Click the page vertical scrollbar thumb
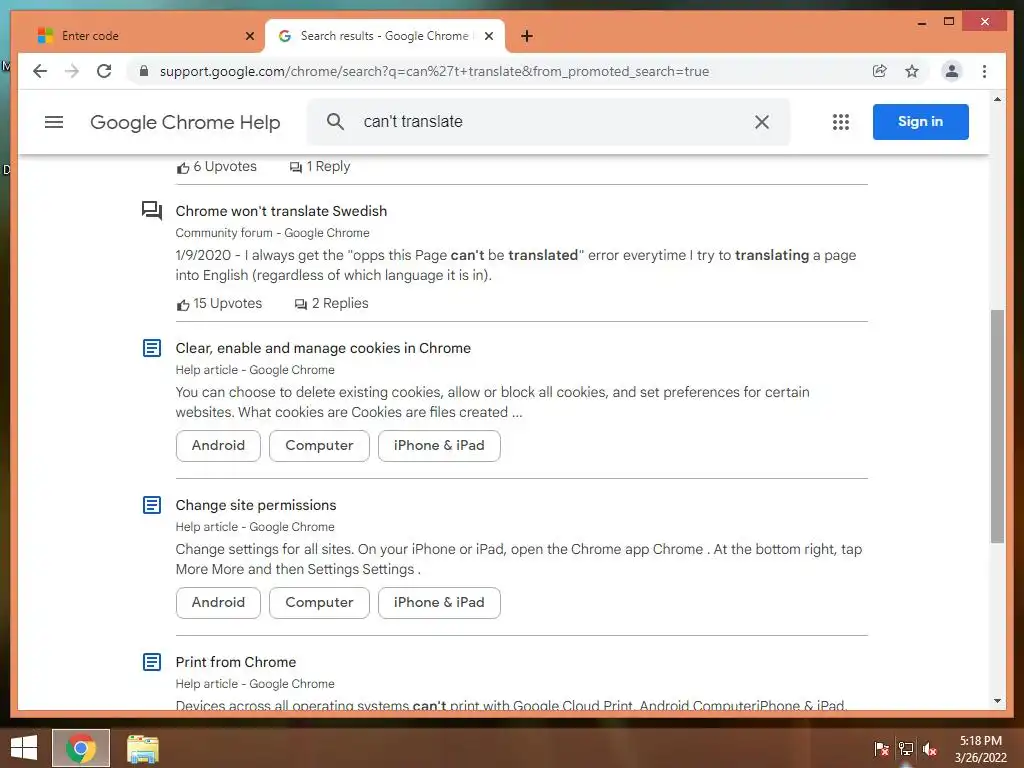Image resolution: width=1024 pixels, height=768 pixels. [997, 426]
